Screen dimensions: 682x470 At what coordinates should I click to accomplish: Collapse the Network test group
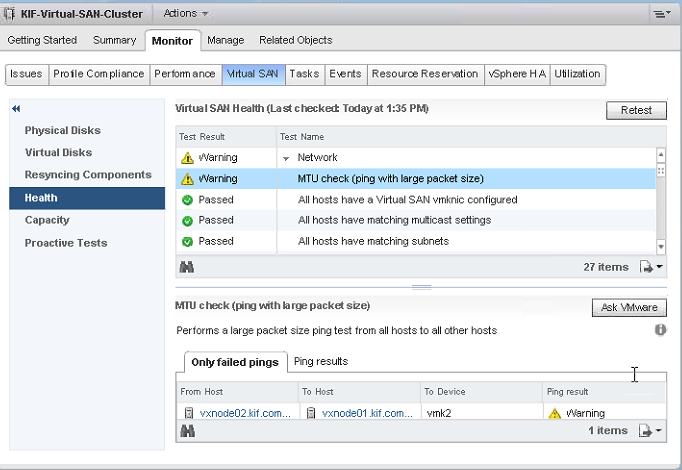click(286, 158)
